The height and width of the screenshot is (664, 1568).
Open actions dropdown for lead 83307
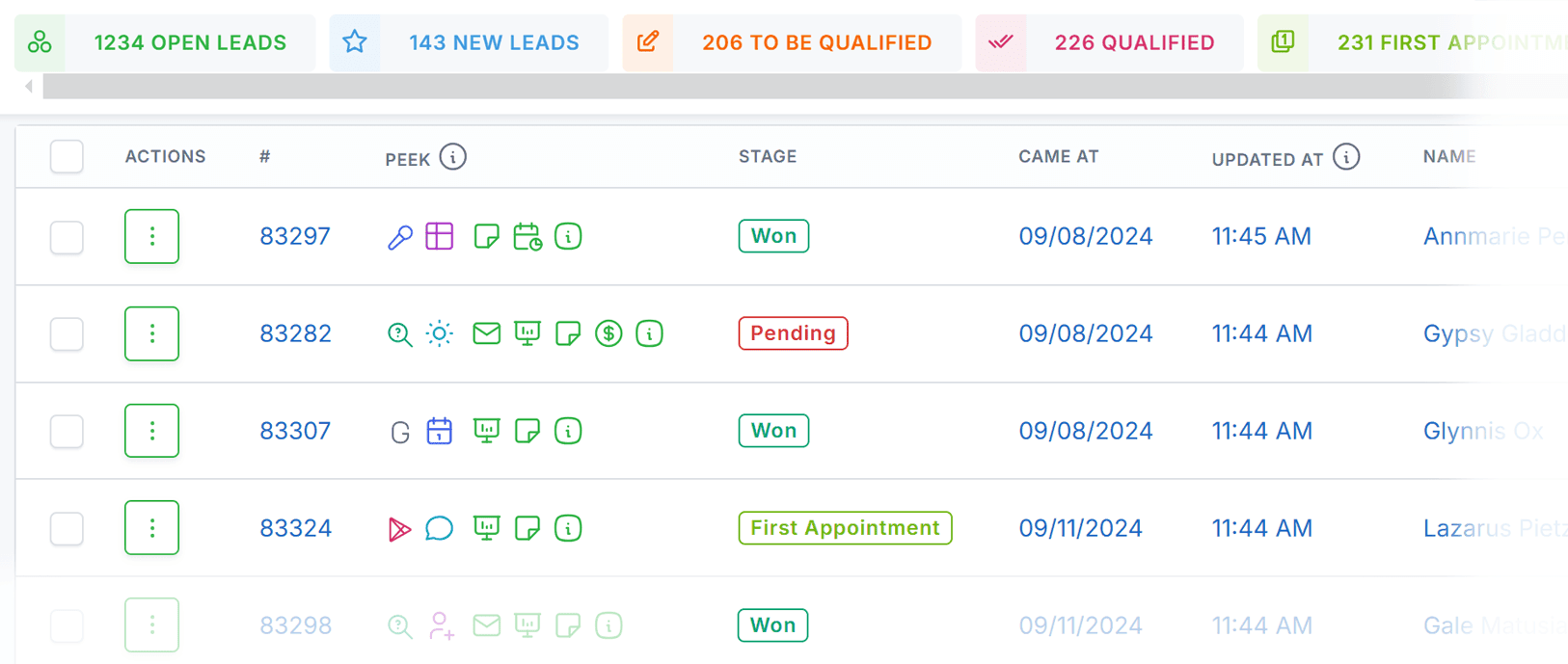tap(151, 431)
